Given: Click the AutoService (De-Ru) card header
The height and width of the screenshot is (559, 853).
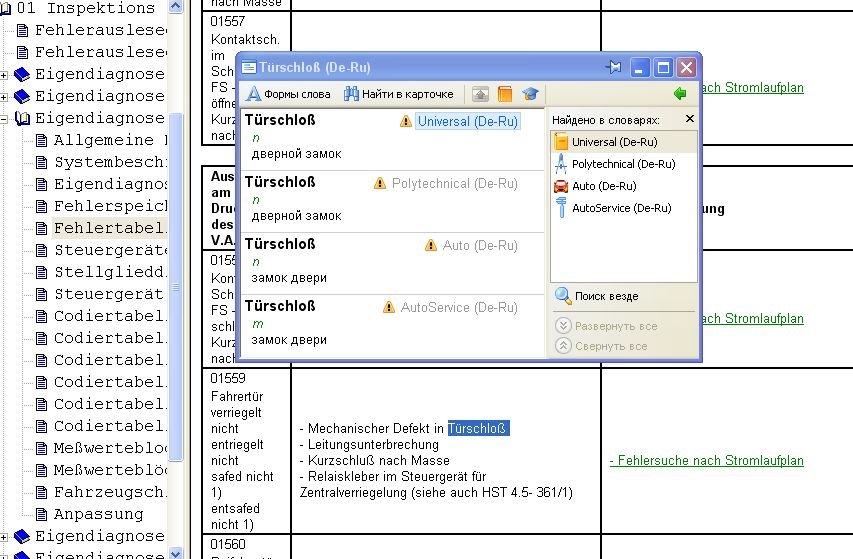Looking at the screenshot, I should (x=459, y=307).
